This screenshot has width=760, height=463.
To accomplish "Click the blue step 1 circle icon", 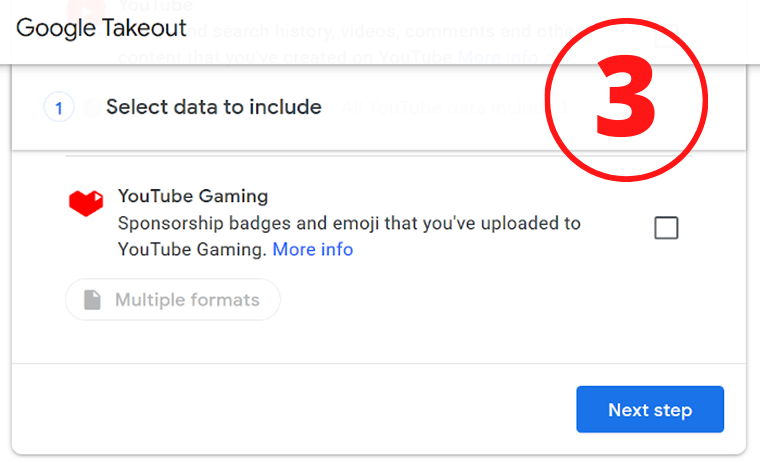I will click(59, 107).
